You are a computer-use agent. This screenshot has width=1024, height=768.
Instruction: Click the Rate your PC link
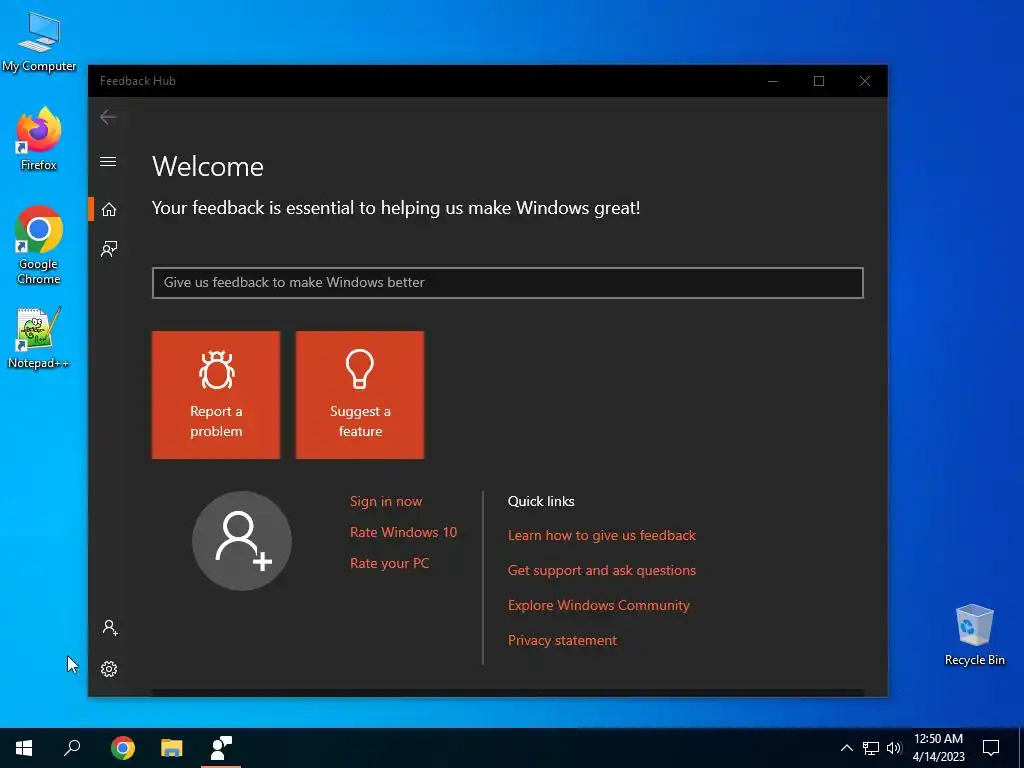390,563
